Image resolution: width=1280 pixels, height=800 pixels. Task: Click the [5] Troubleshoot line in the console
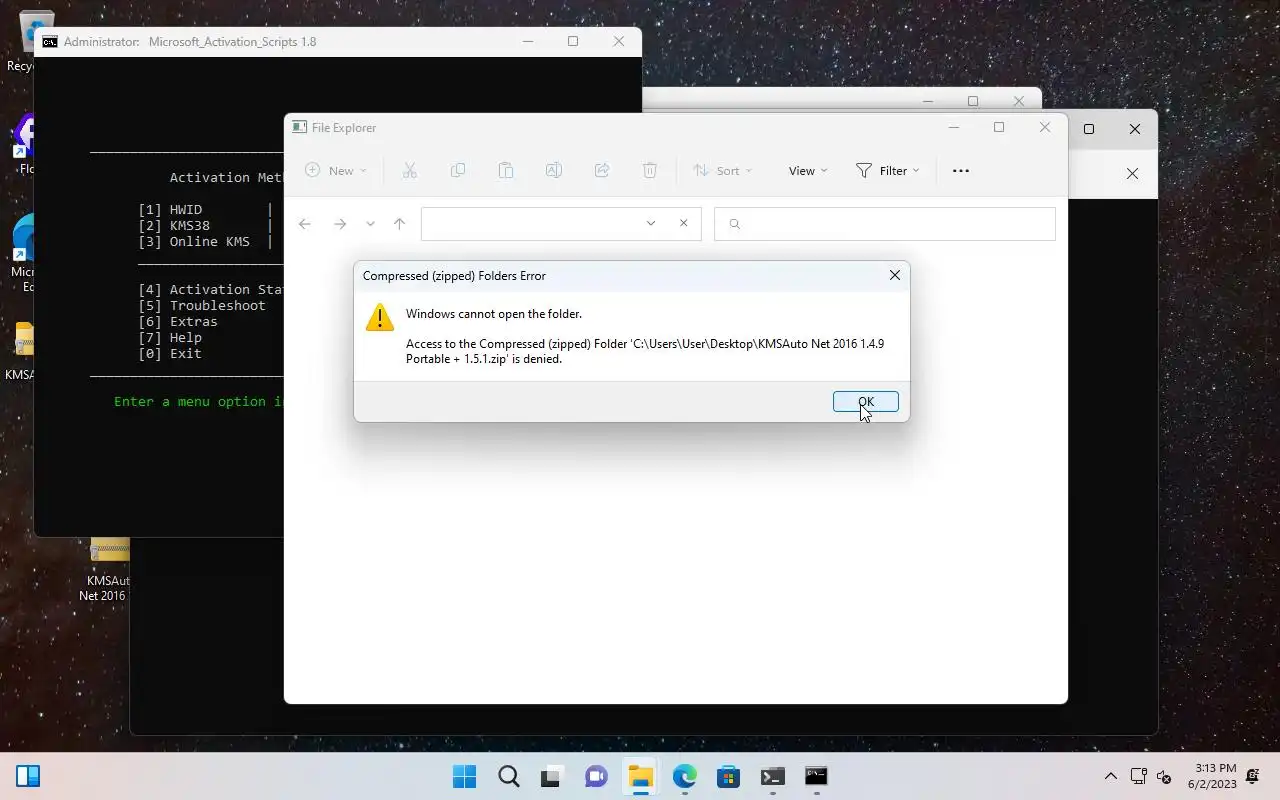(202, 305)
